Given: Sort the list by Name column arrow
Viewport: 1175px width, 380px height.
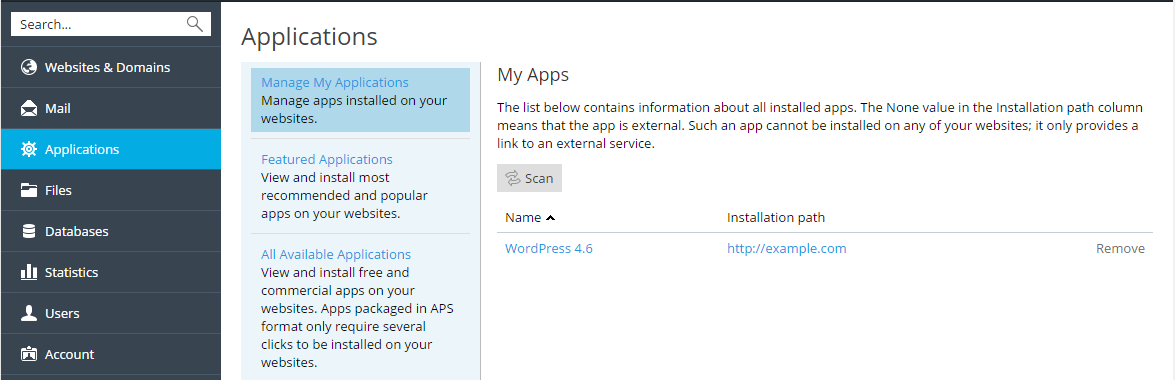Looking at the screenshot, I should pos(551,218).
